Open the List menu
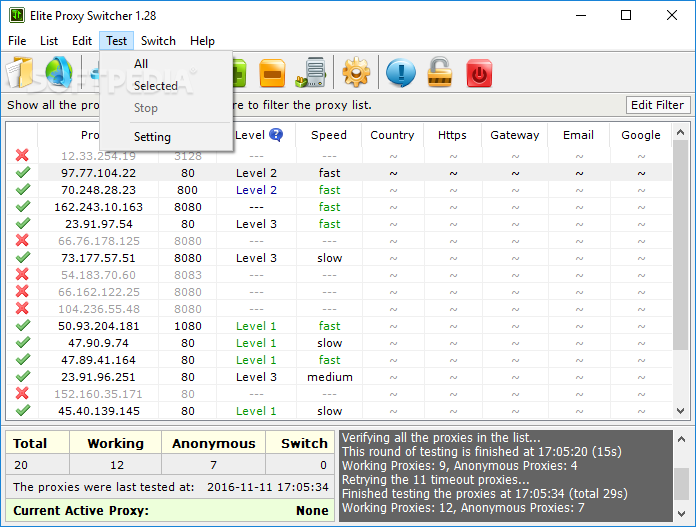This screenshot has width=696, height=527. point(49,41)
